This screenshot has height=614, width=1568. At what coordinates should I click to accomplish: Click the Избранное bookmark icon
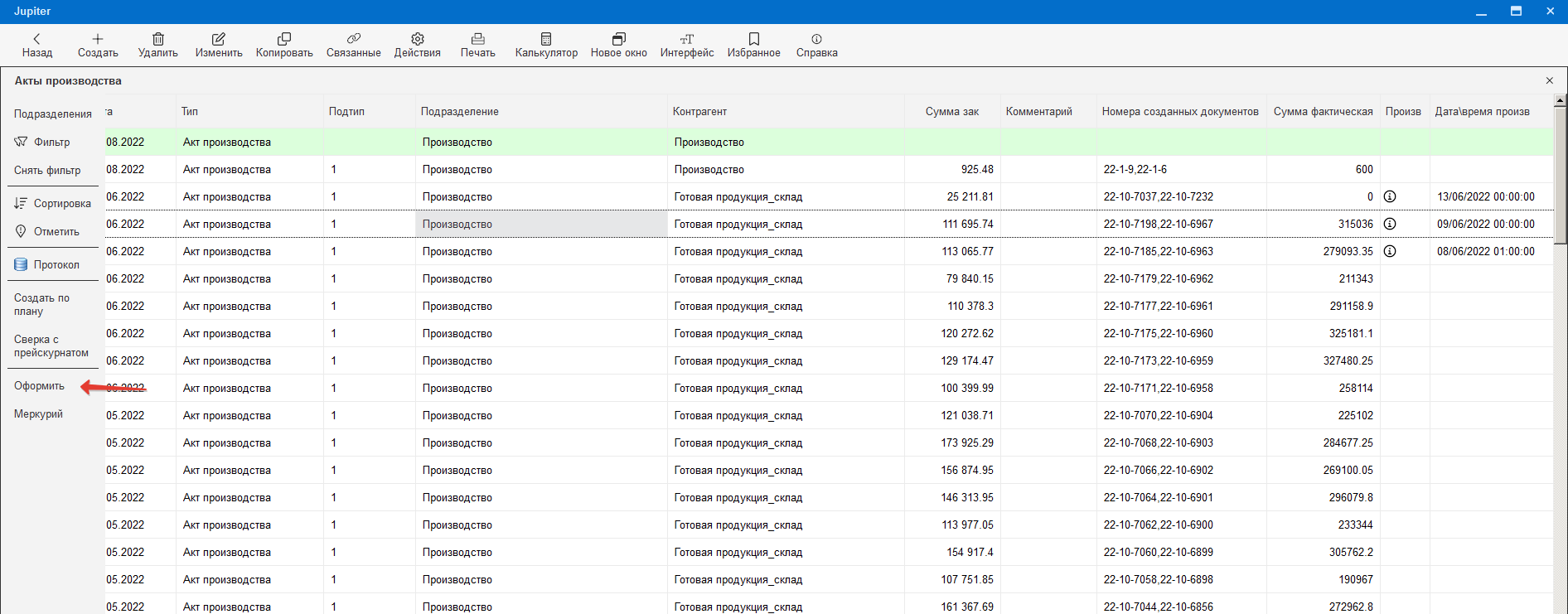pos(754,38)
